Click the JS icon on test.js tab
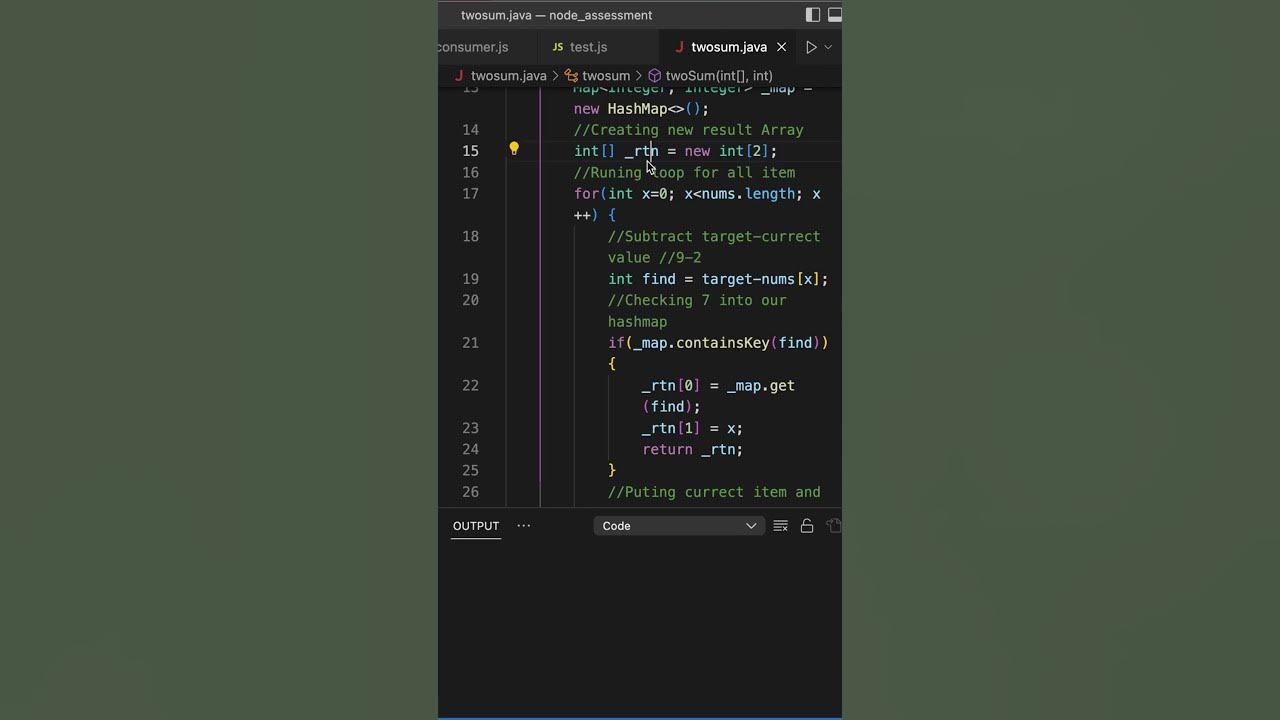Viewport: 1280px width, 720px height. [x=558, y=47]
